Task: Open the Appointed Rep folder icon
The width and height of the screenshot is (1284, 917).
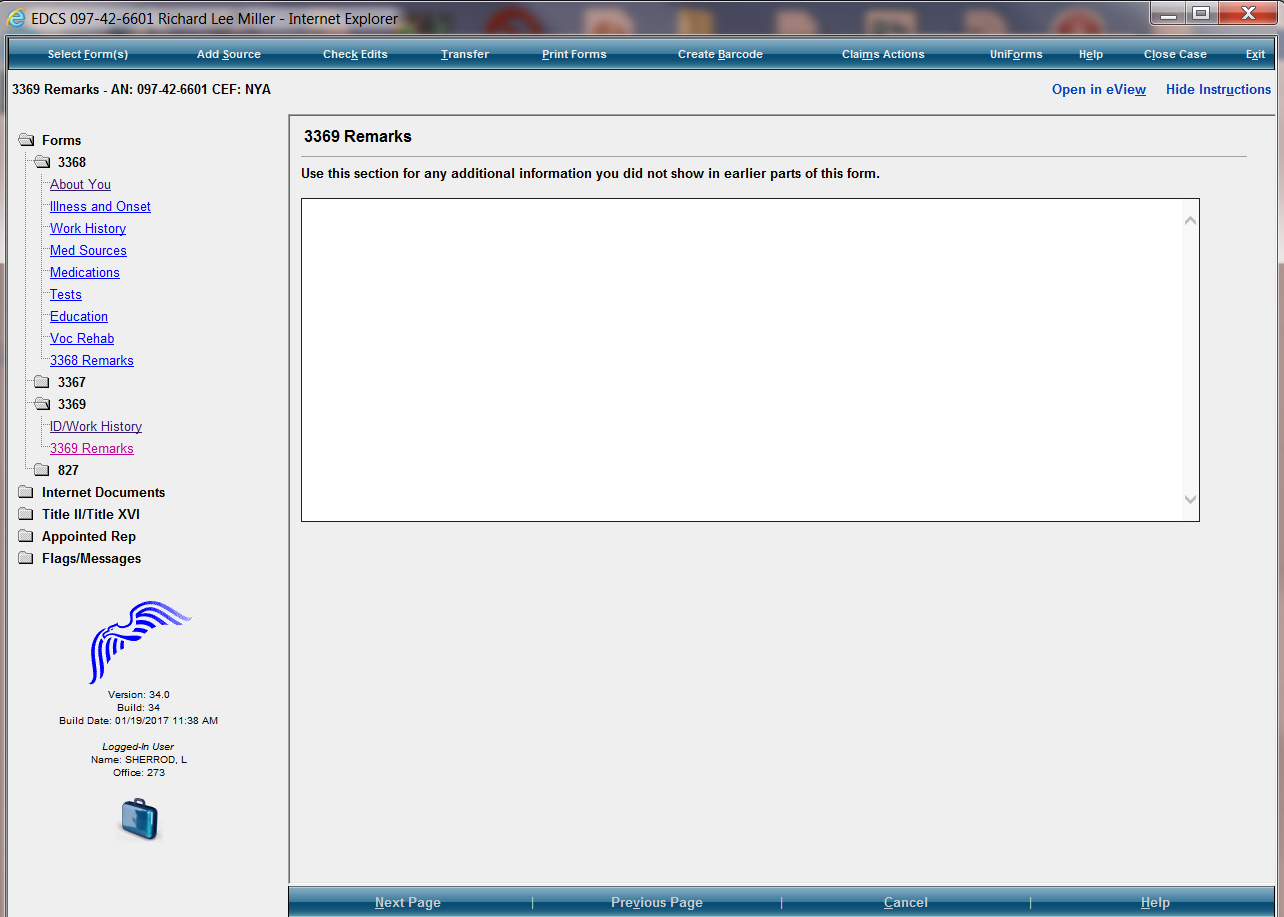Action: [x=26, y=536]
